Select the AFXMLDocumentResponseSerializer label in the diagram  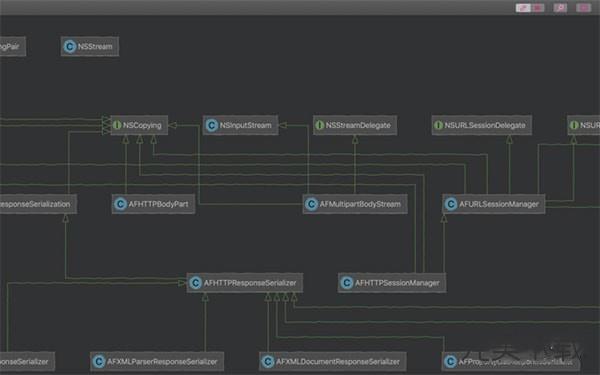338,362
